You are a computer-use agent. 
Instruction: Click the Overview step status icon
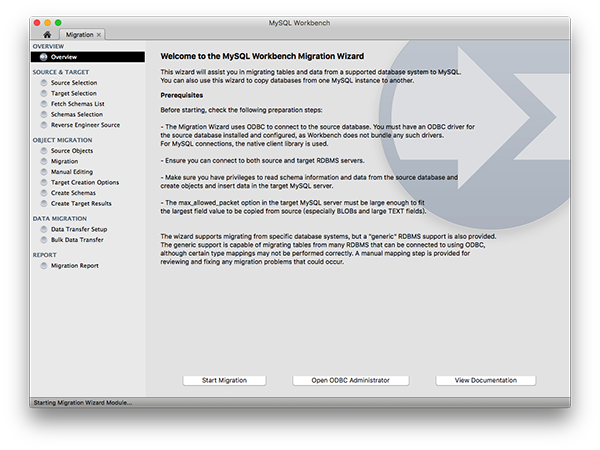pyautogui.click(x=44, y=57)
